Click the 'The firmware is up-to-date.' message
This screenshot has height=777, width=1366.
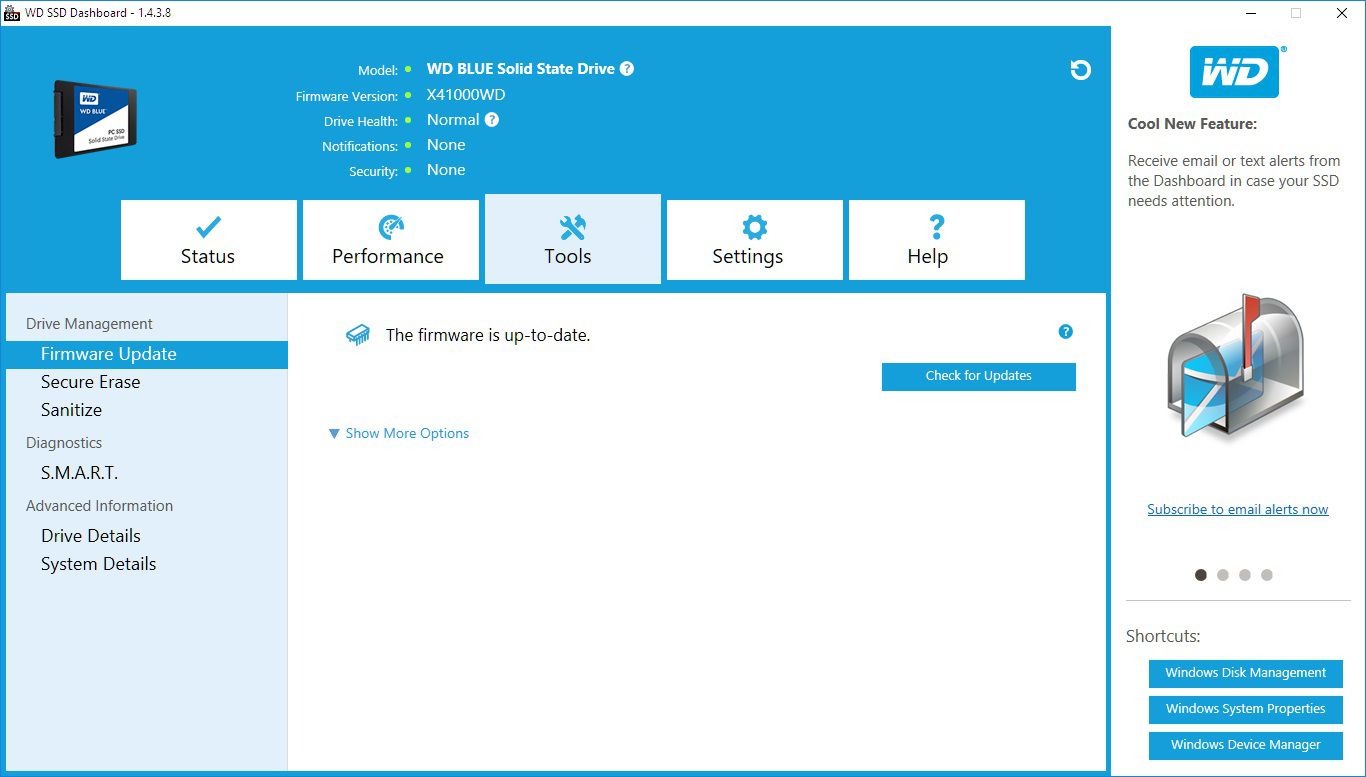point(488,335)
